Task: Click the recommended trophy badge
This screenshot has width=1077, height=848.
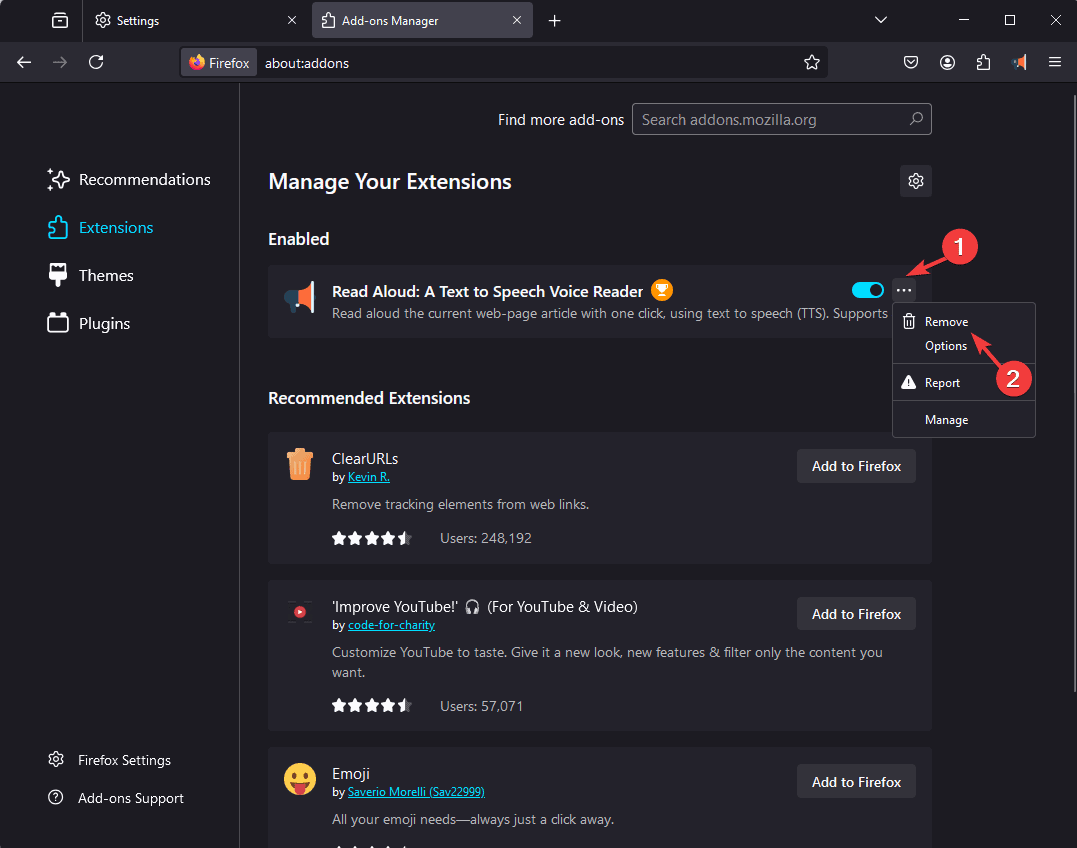Action: [x=661, y=290]
